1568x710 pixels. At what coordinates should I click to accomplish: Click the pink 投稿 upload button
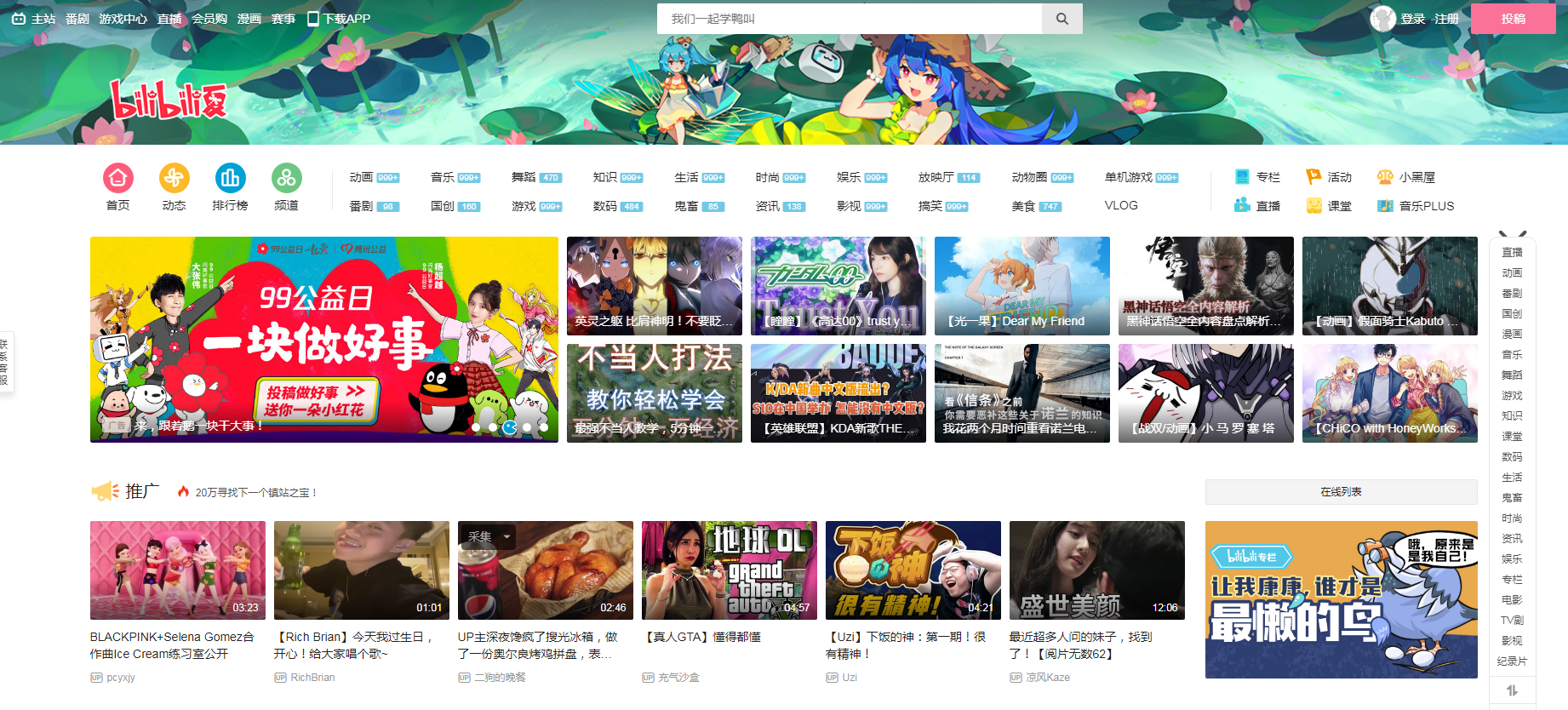1514,18
